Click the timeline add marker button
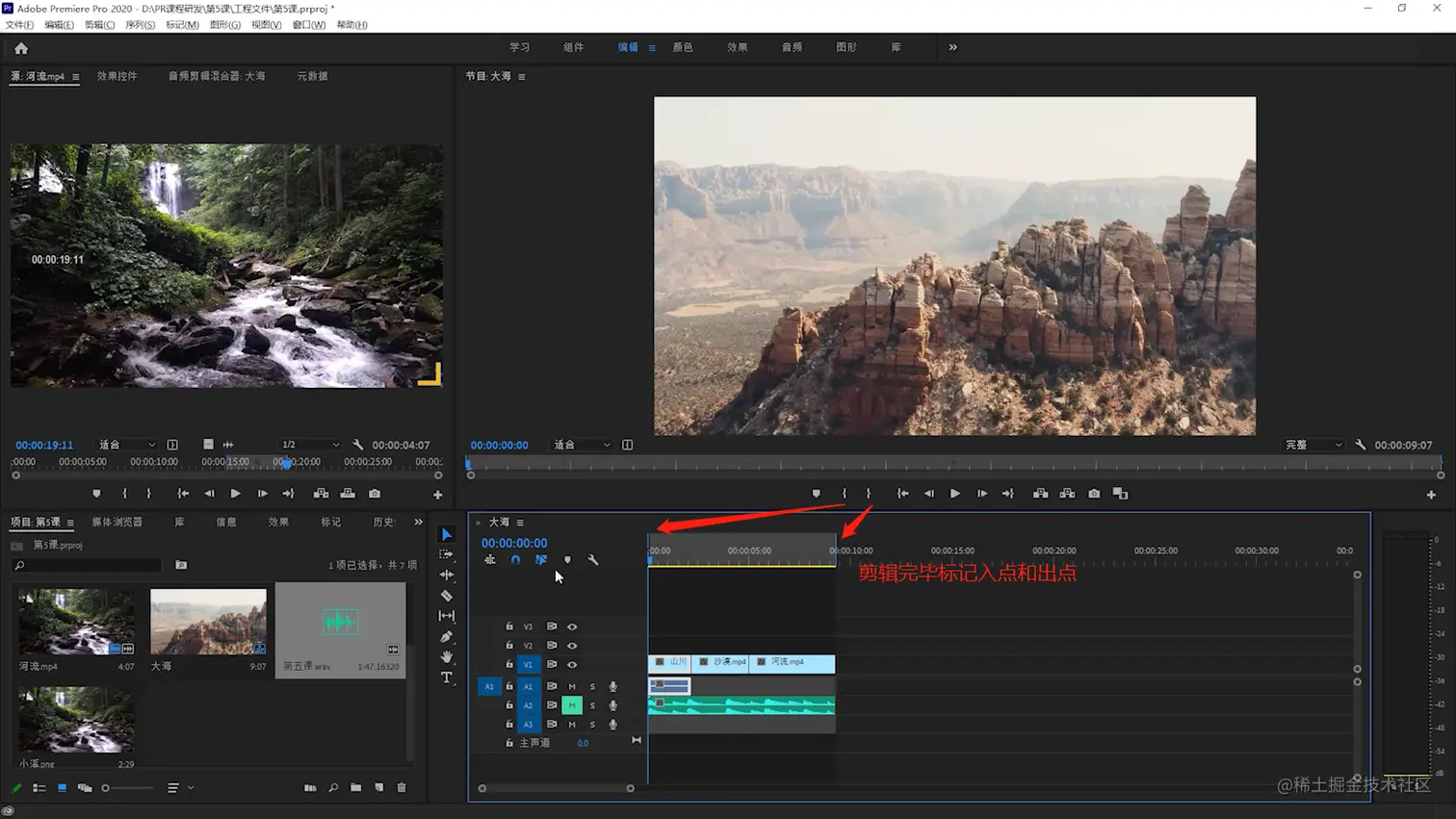Image resolution: width=1456 pixels, height=819 pixels. click(x=567, y=560)
